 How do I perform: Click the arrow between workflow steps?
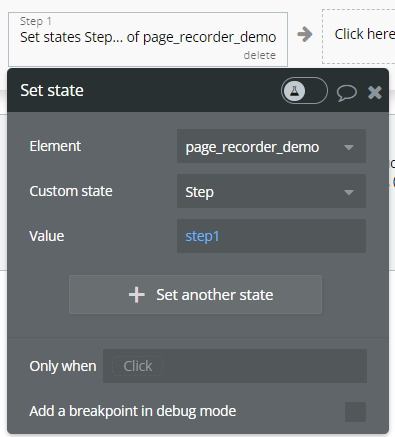305,34
